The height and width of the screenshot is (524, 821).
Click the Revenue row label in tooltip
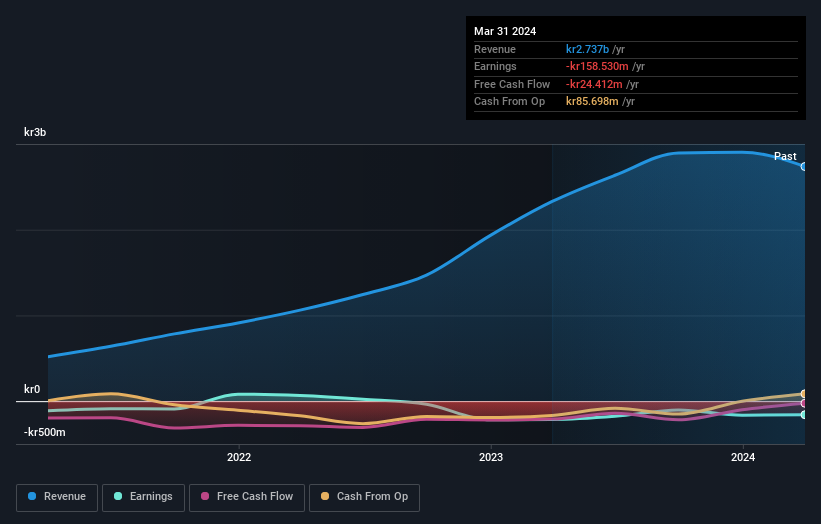tap(495, 49)
